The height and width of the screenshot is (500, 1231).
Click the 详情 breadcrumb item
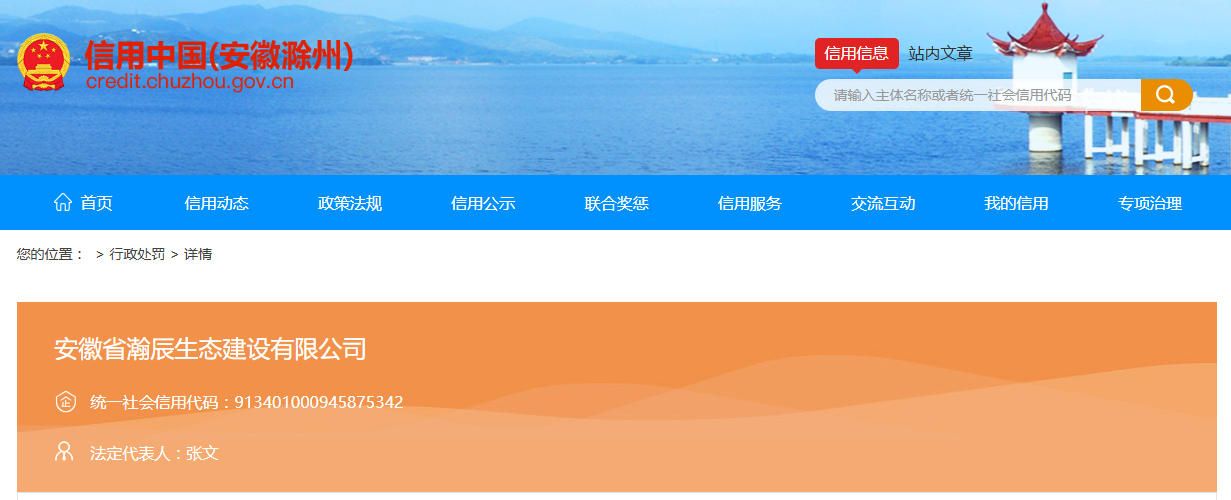pos(198,254)
